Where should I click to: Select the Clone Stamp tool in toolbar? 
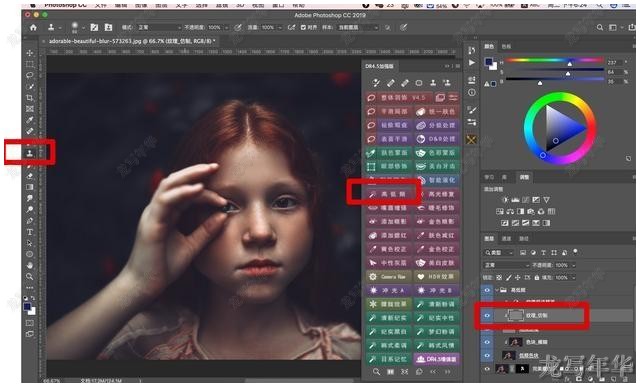30,153
